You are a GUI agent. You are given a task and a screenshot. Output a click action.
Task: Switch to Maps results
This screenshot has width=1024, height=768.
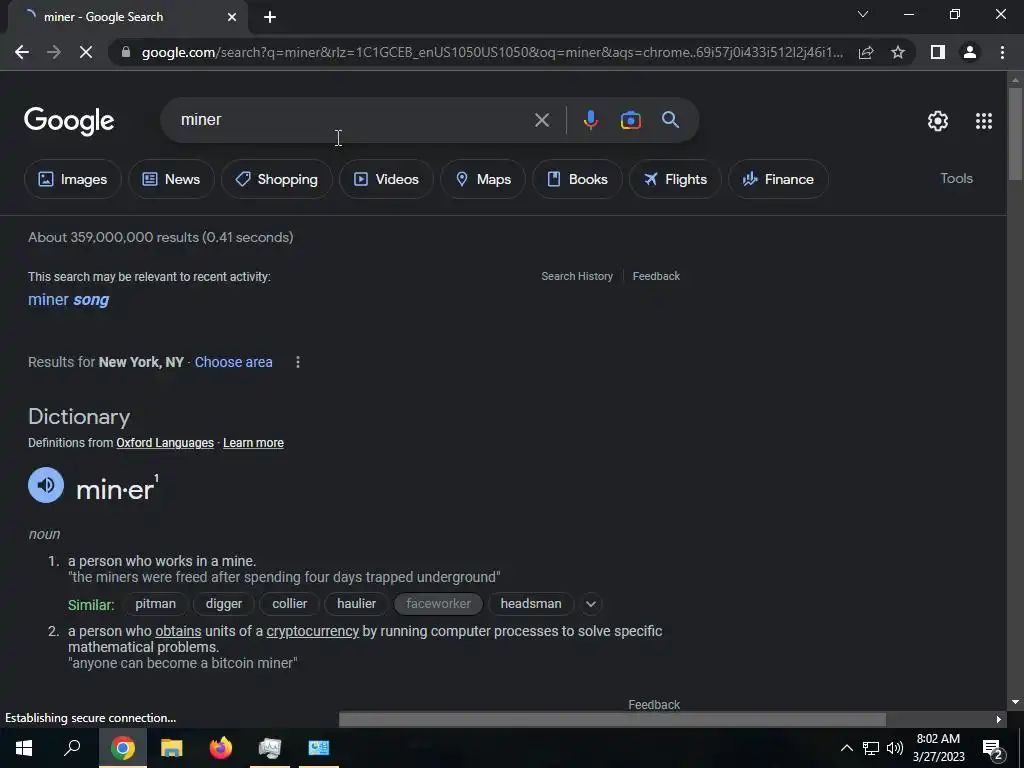point(483,179)
